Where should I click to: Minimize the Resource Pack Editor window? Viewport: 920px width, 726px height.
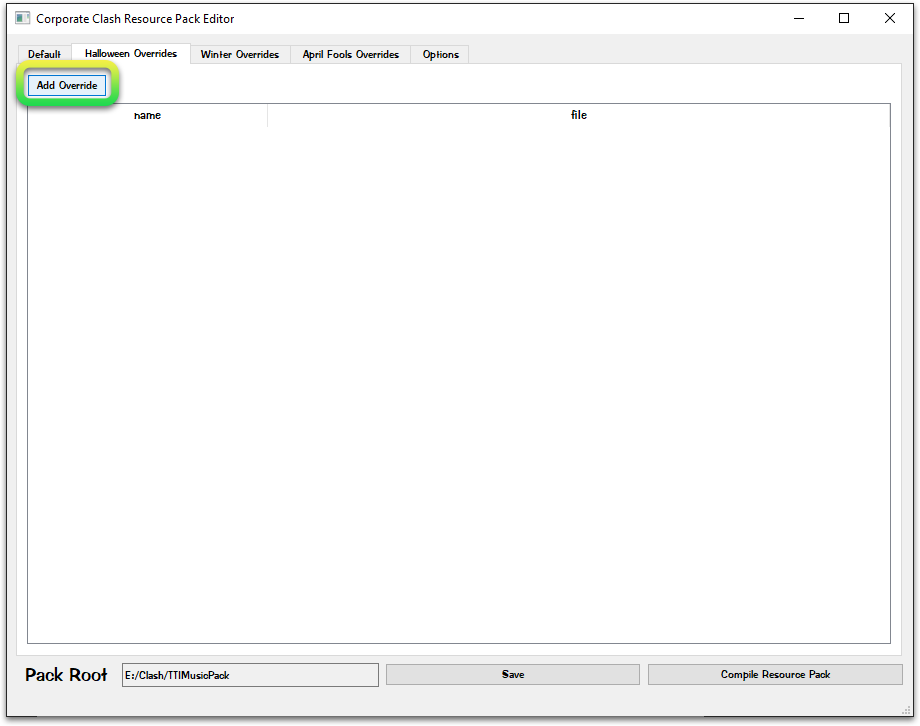point(799,18)
